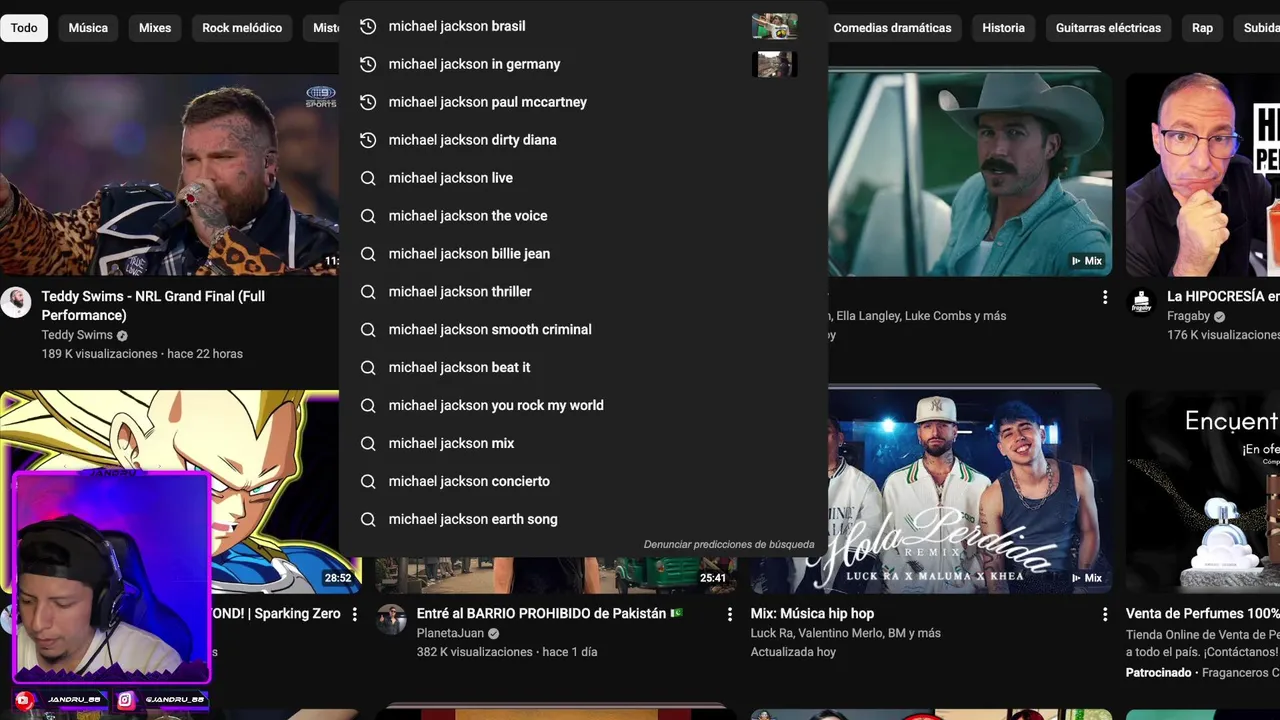Select 'Comedias dramáticas' filter chip

(892, 28)
